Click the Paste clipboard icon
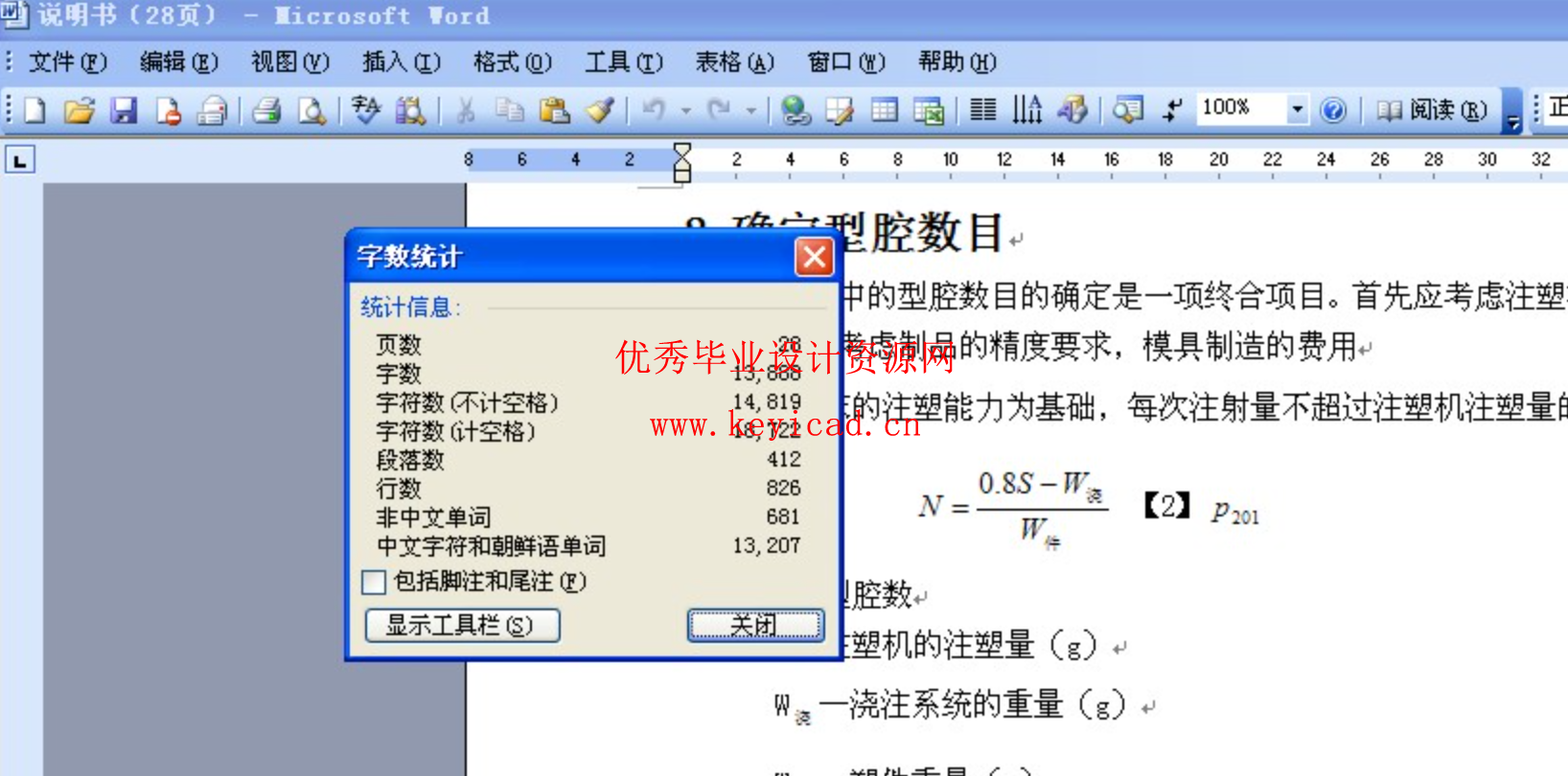Image resolution: width=1568 pixels, height=776 pixels. point(554,111)
